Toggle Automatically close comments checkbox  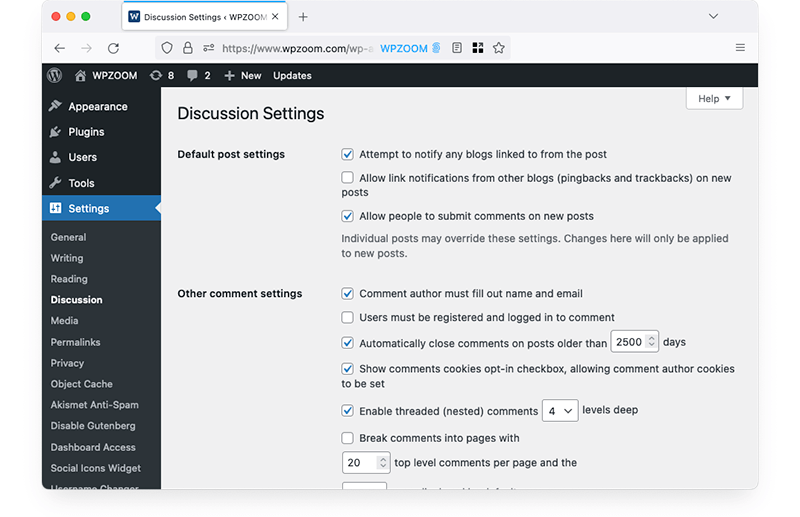347,343
